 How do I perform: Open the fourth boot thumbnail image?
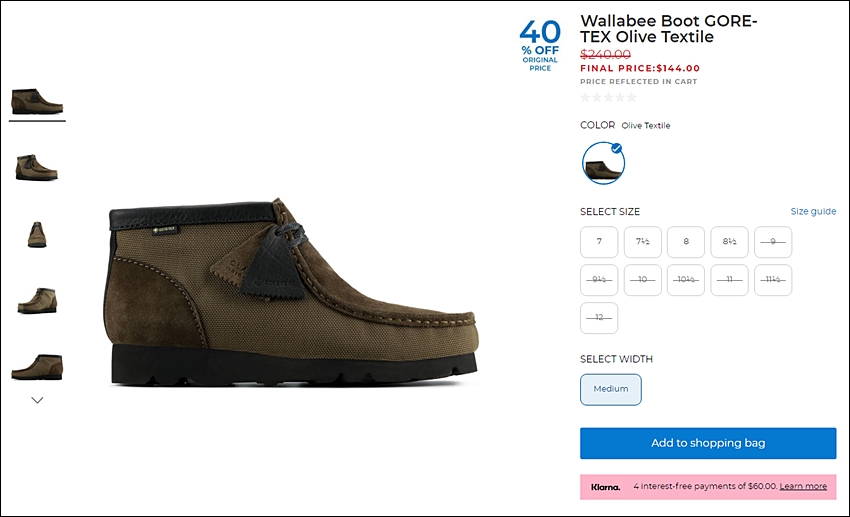click(x=37, y=301)
